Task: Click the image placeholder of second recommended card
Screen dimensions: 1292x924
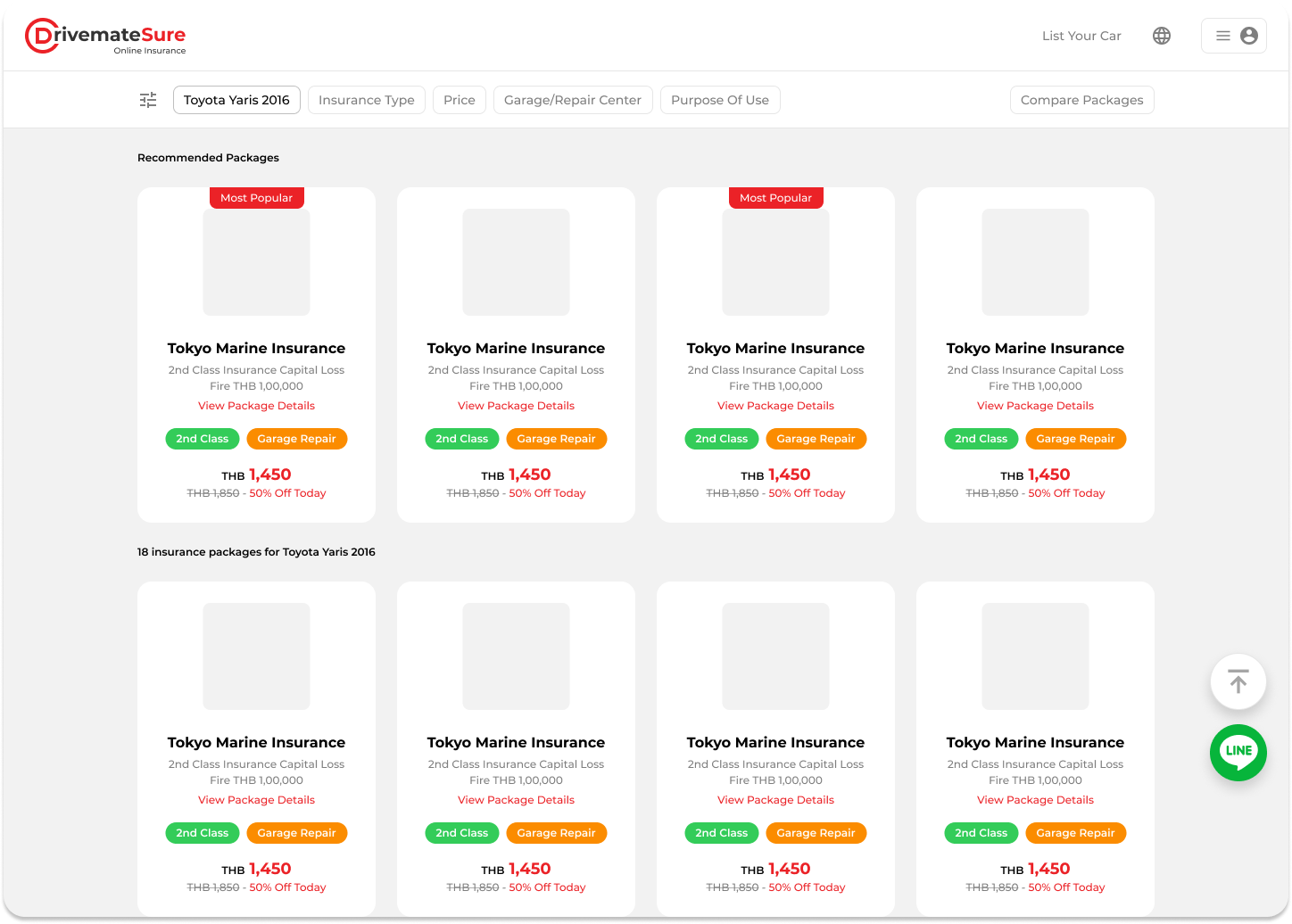Action: click(x=516, y=262)
